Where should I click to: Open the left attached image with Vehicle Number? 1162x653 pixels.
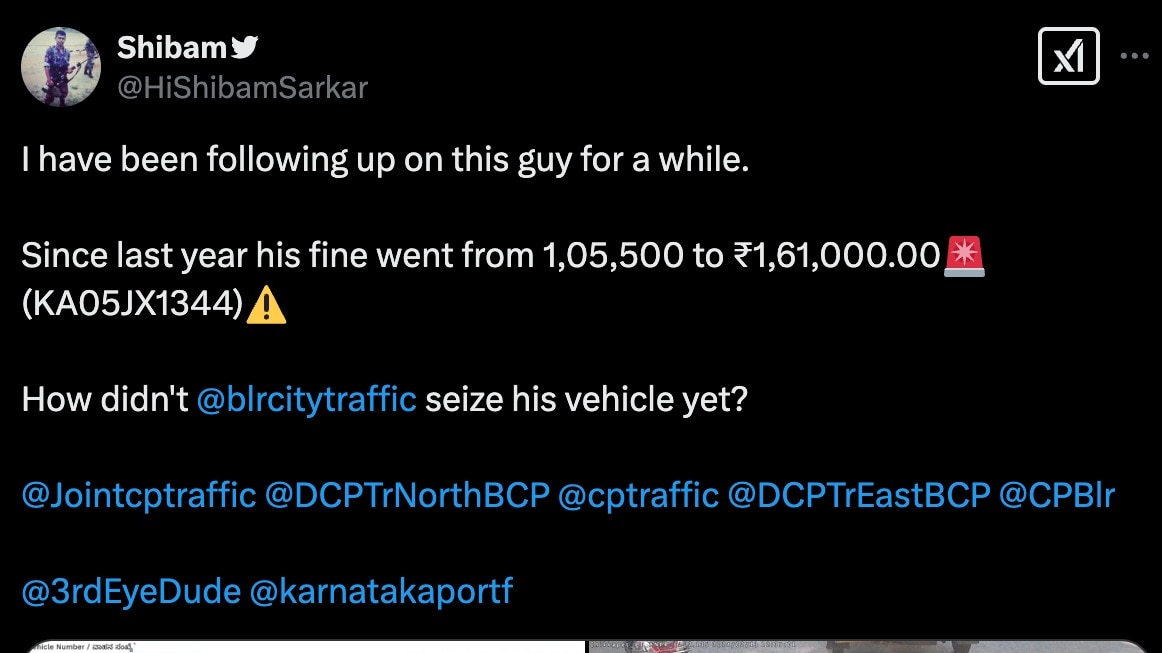pos(300,646)
